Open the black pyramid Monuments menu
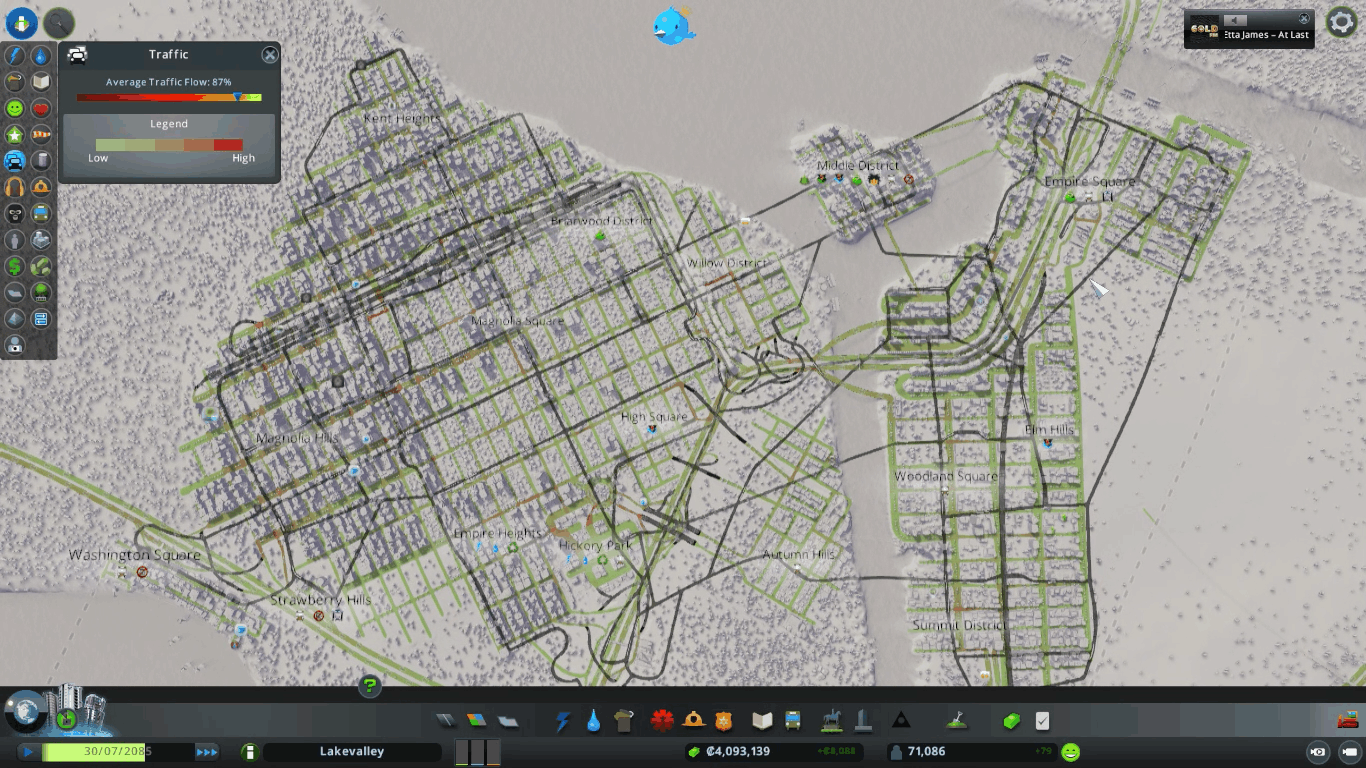 (x=901, y=720)
